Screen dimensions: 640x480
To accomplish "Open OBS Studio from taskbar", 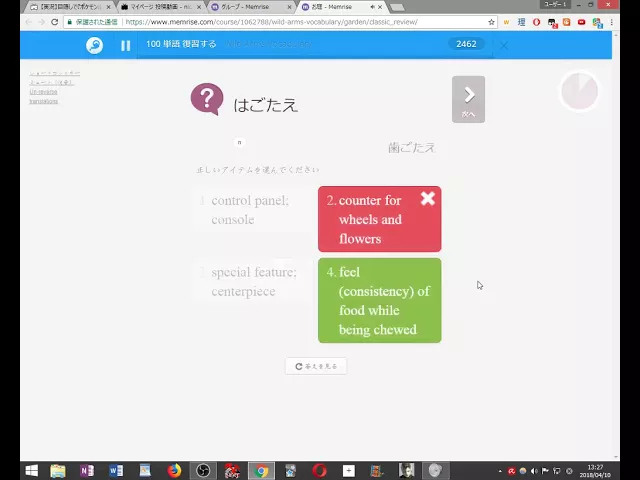I will click(203, 471).
